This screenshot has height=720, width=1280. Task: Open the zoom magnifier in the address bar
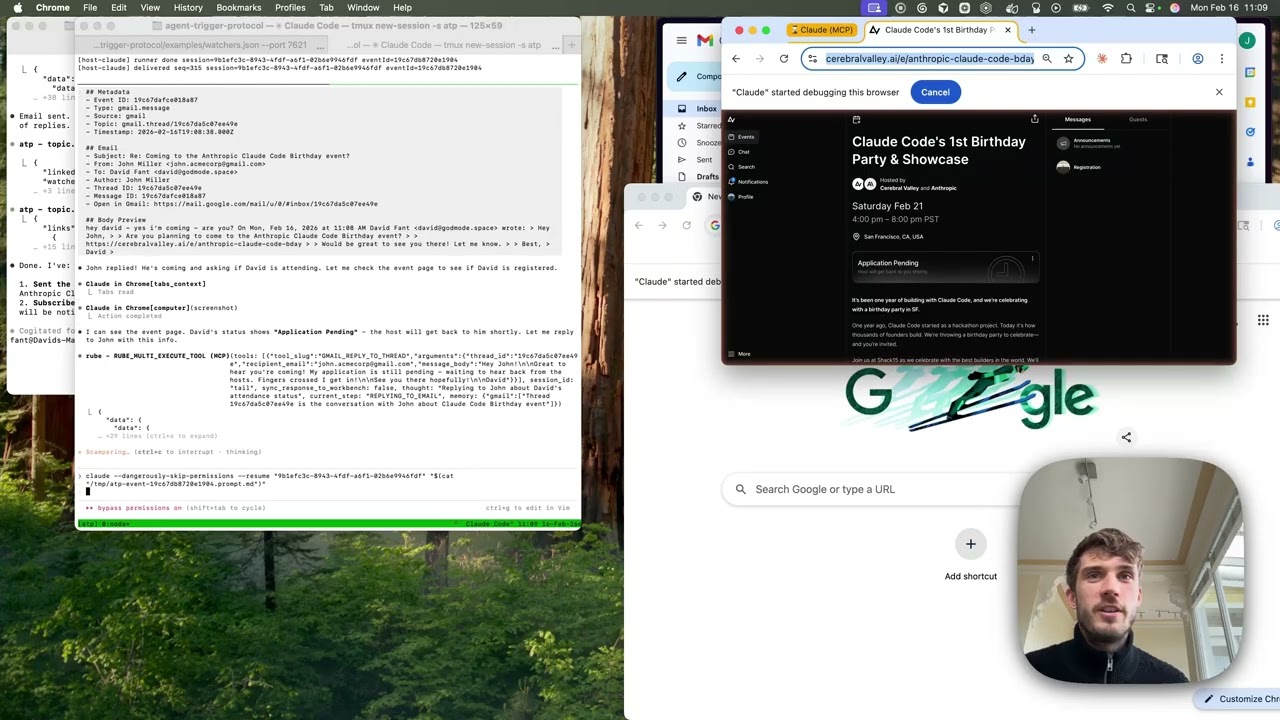1047,59
